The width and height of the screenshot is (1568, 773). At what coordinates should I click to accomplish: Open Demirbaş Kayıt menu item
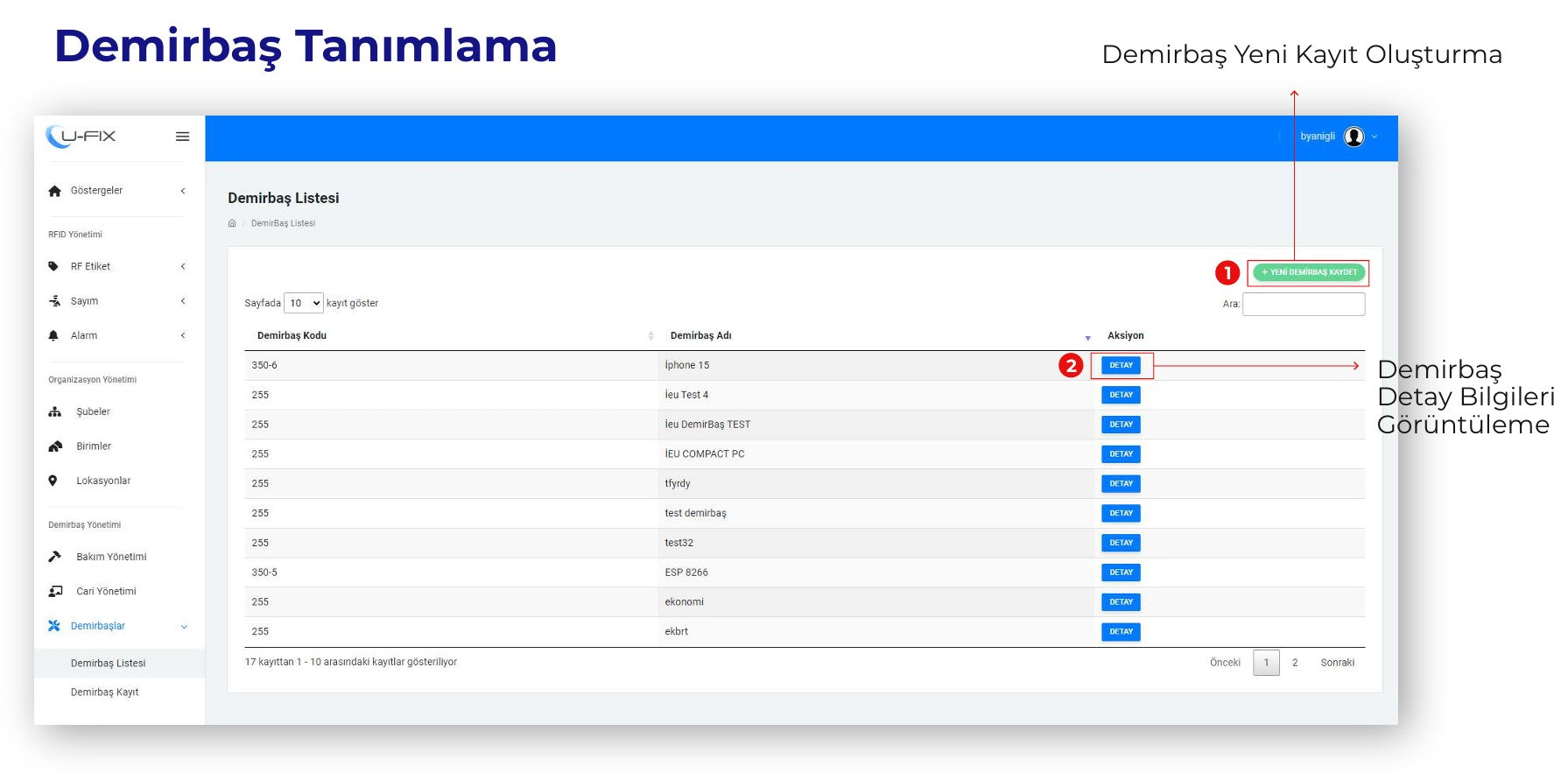click(104, 692)
